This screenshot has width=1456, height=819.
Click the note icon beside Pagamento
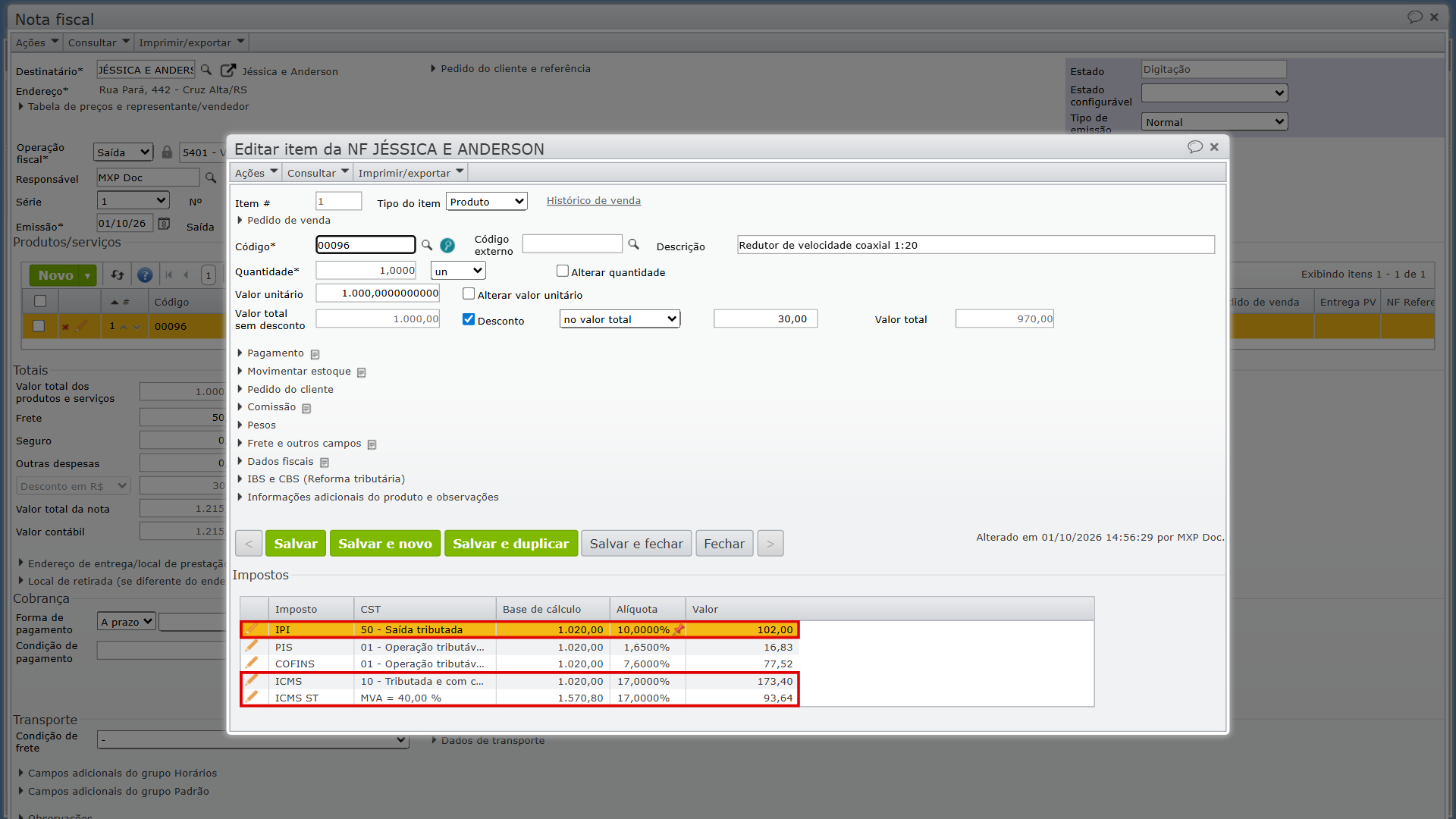[315, 354]
